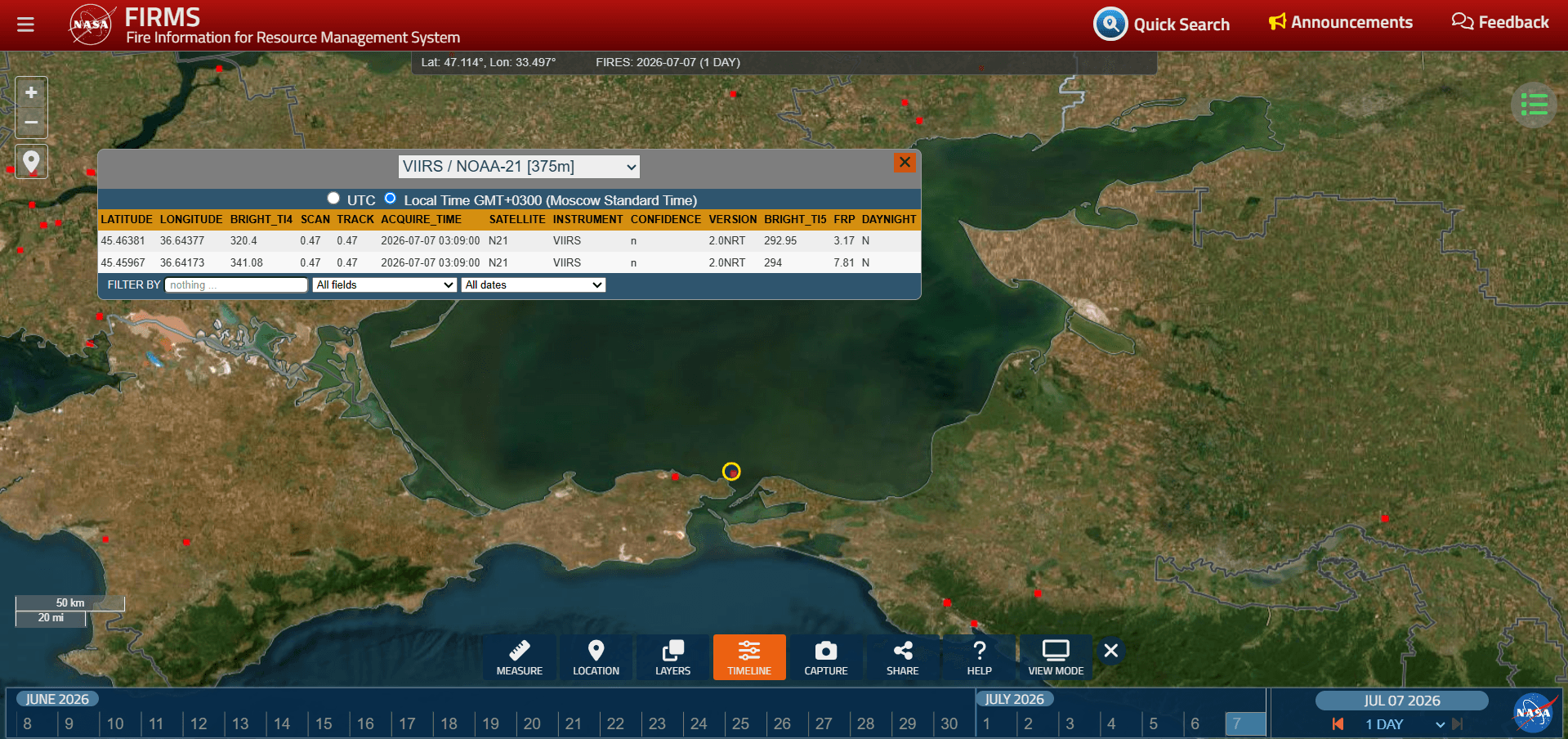Jump to the first timeline date
Viewport: 1568px width, 739px height.
click(x=1338, y=724)
